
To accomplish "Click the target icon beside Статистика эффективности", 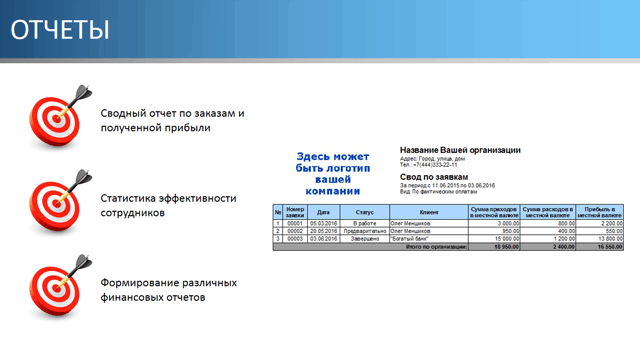I will click(x=60, y=201).
